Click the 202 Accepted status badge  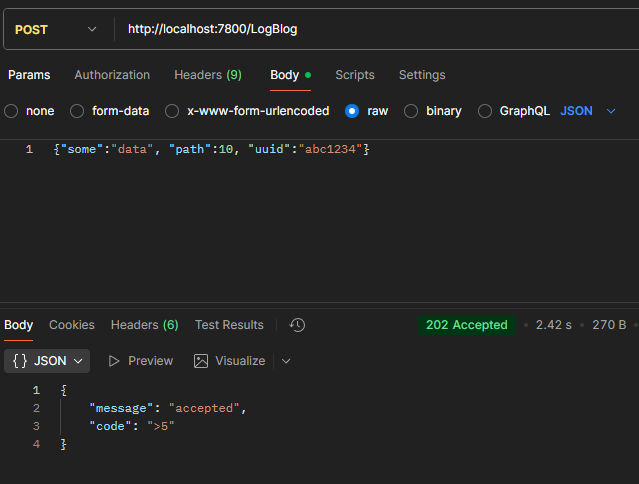point(467,325)
